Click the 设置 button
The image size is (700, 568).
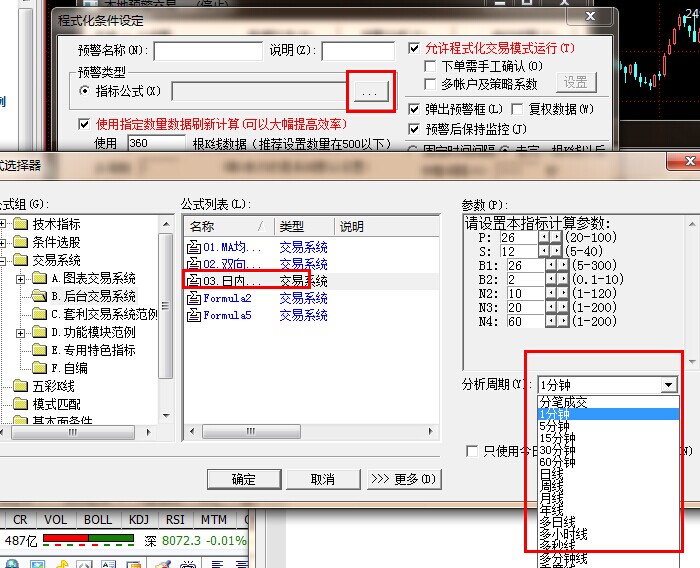[576, 82]
